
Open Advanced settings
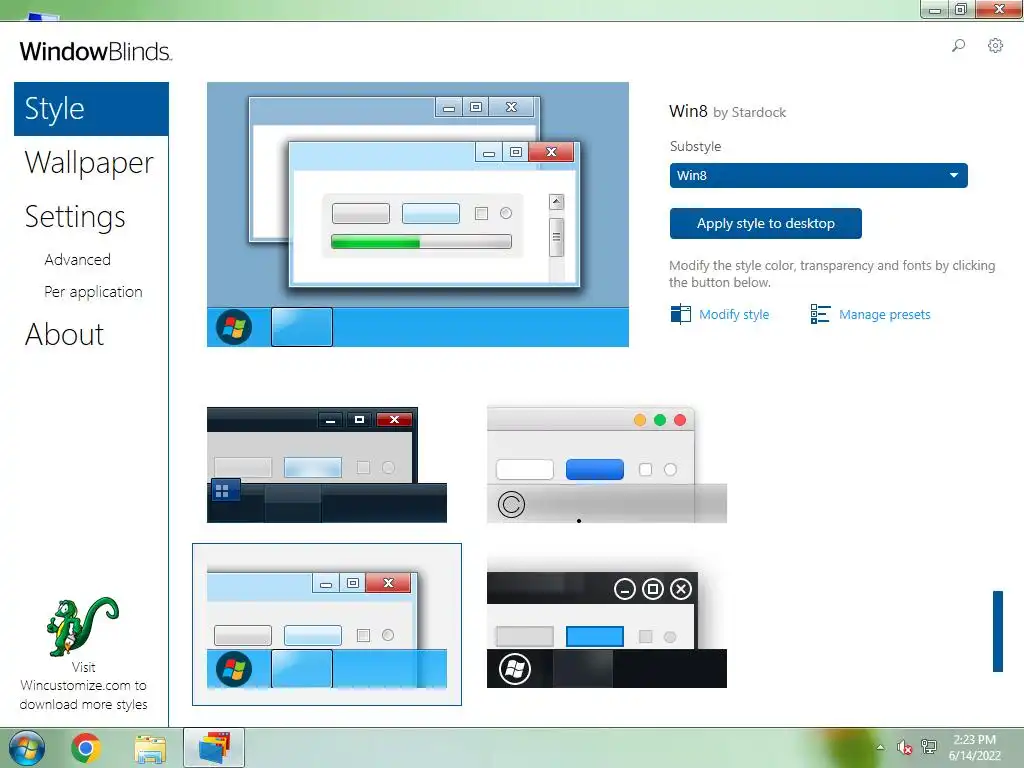[77, 259]
